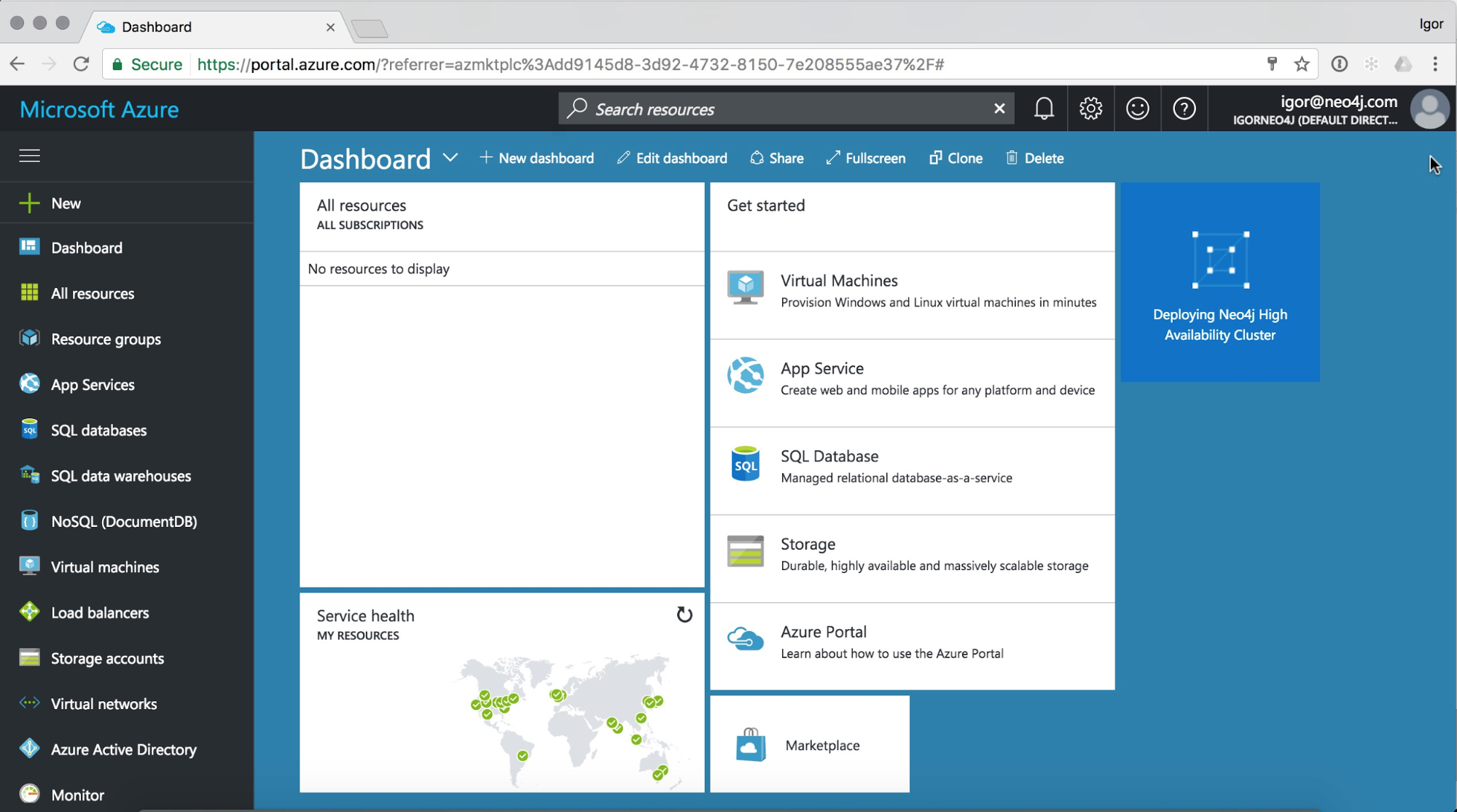
Task: Click the Service health world map
Action: (x=569, y=720)
